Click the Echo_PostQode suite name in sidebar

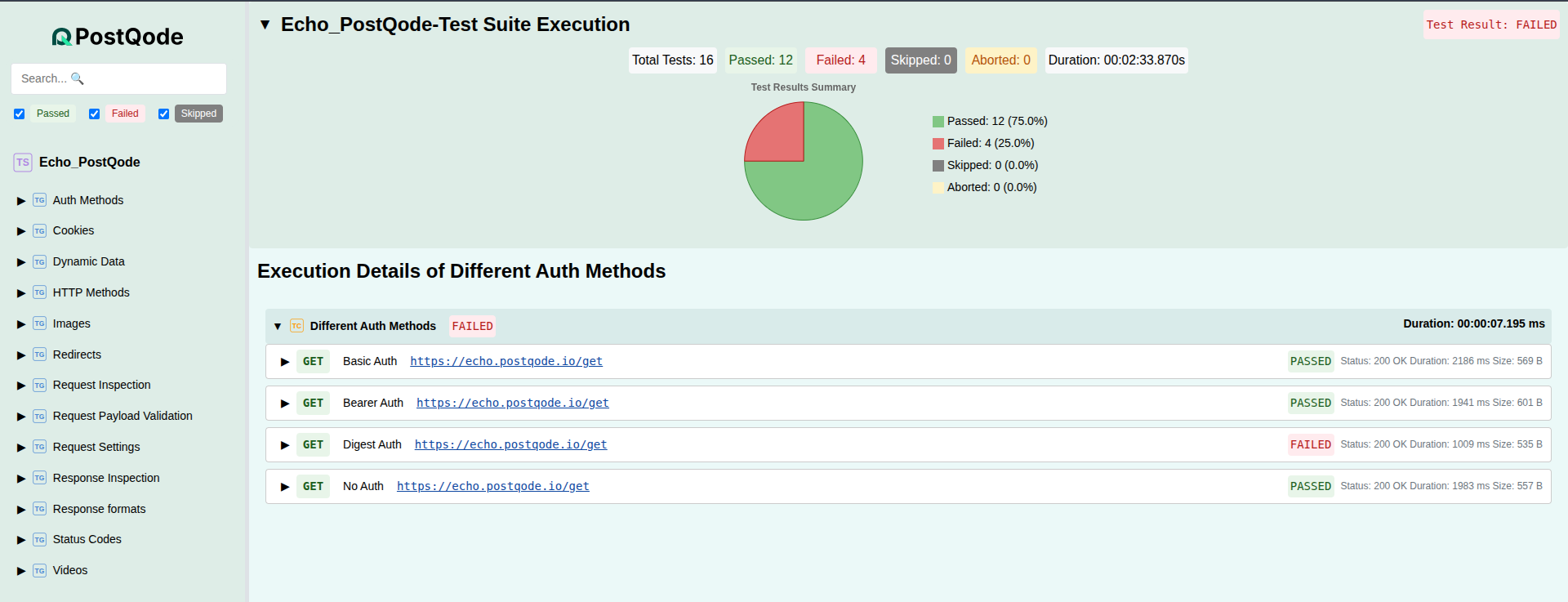pyautogui.click(x=90, y=162)
